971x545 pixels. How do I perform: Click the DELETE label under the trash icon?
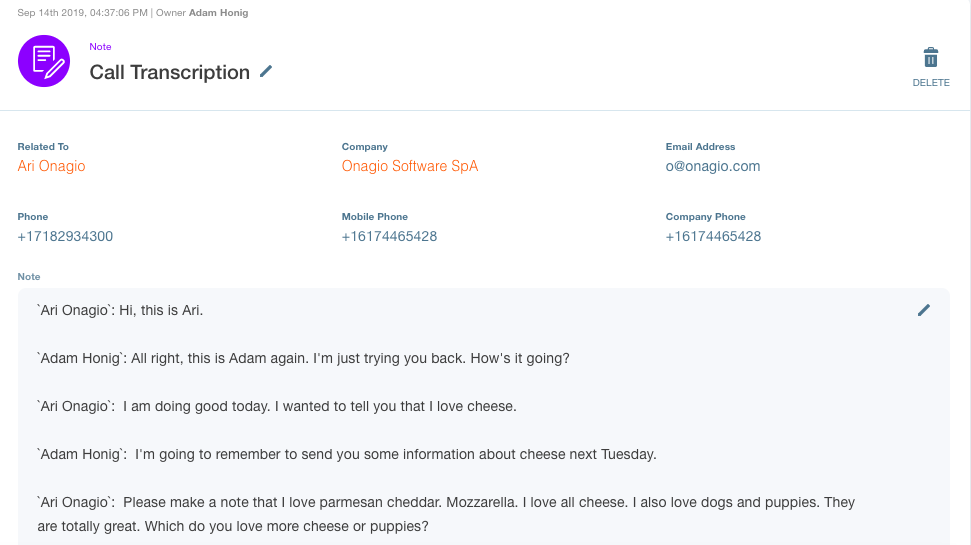931,82
